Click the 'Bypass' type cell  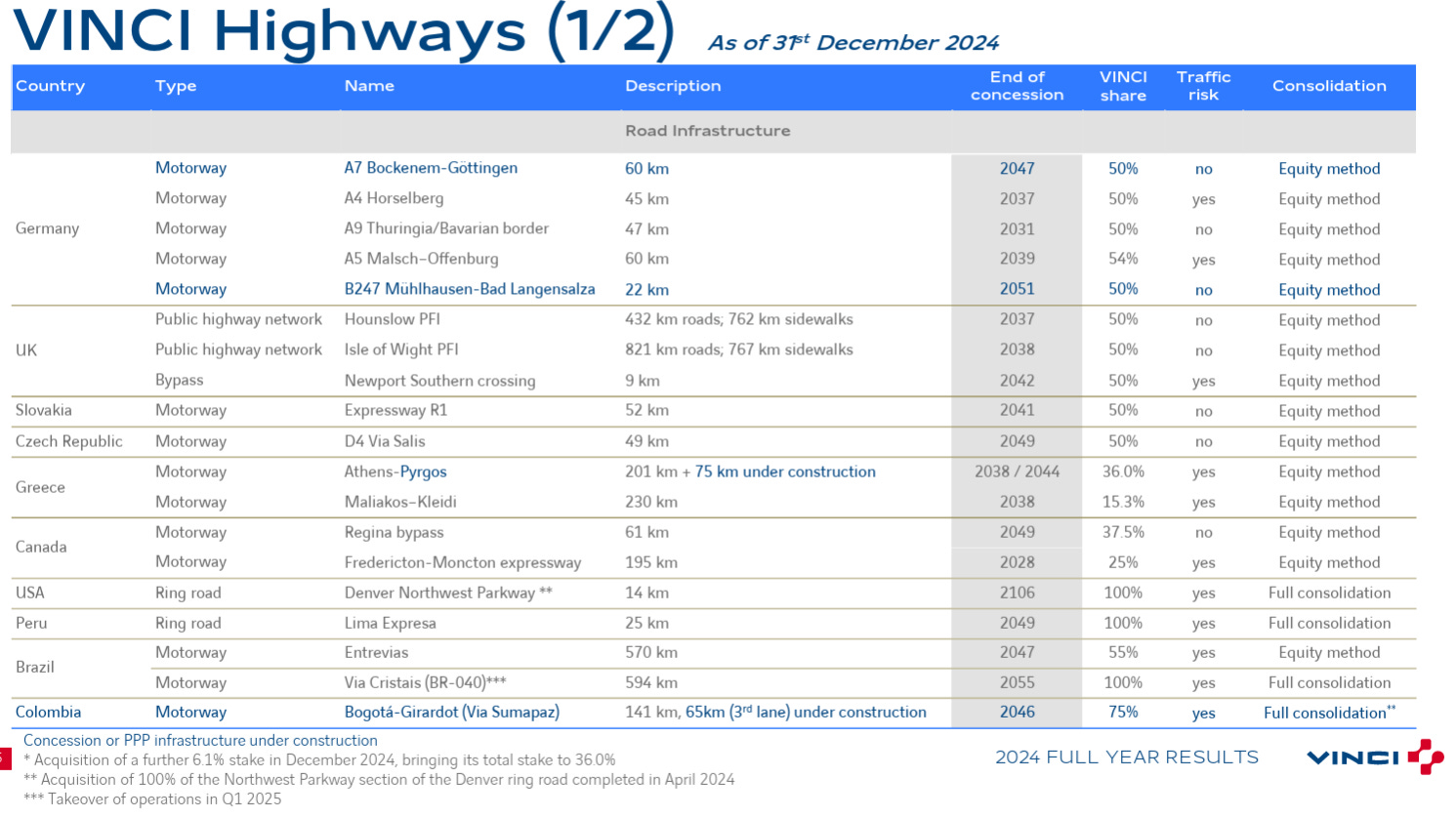click(x=180, y=380)
